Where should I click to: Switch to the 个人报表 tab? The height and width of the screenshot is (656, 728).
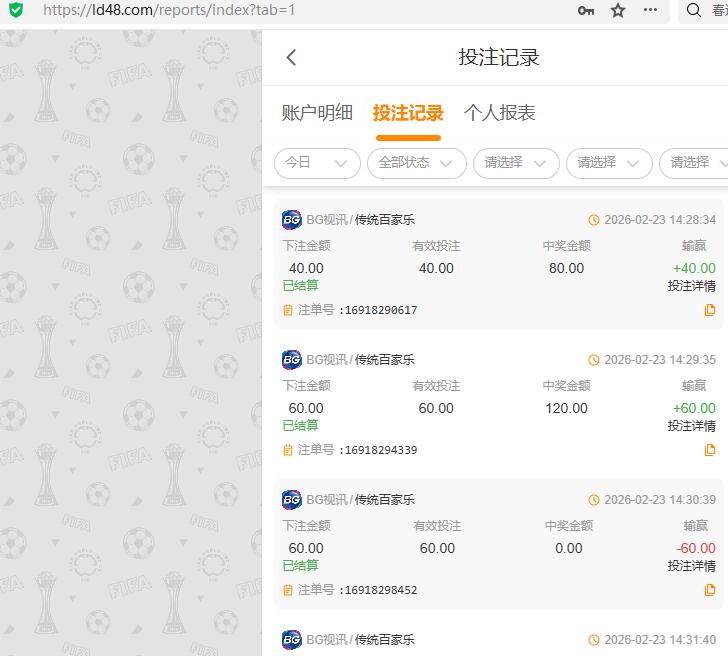[500, 113]
